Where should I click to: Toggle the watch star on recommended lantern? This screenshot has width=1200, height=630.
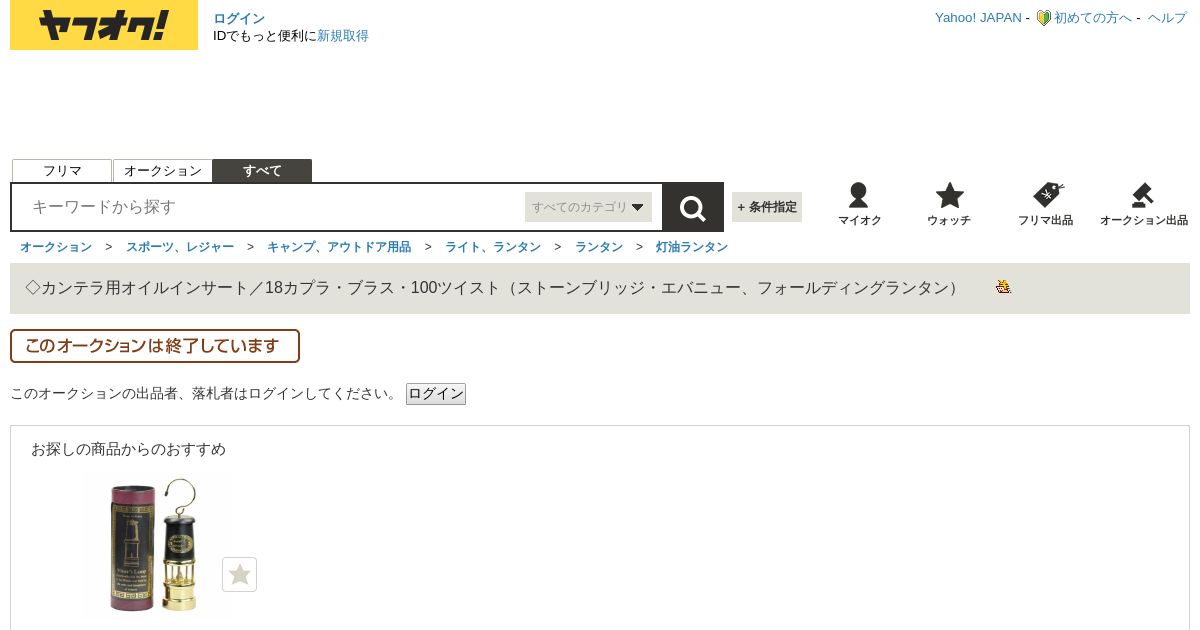click(x=239, y=574)
